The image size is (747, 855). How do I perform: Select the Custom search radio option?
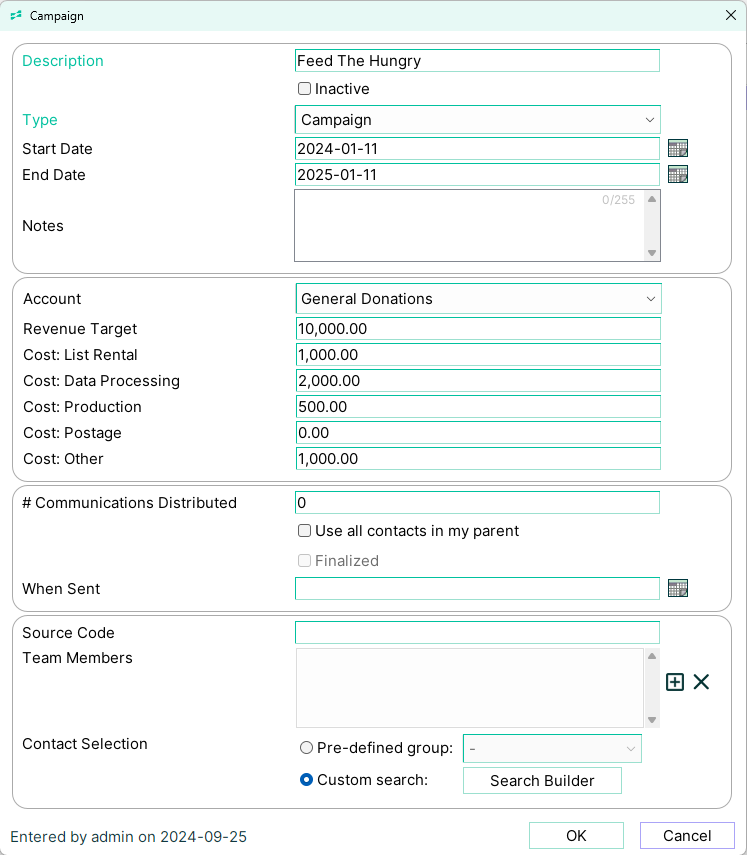(307, 780)
